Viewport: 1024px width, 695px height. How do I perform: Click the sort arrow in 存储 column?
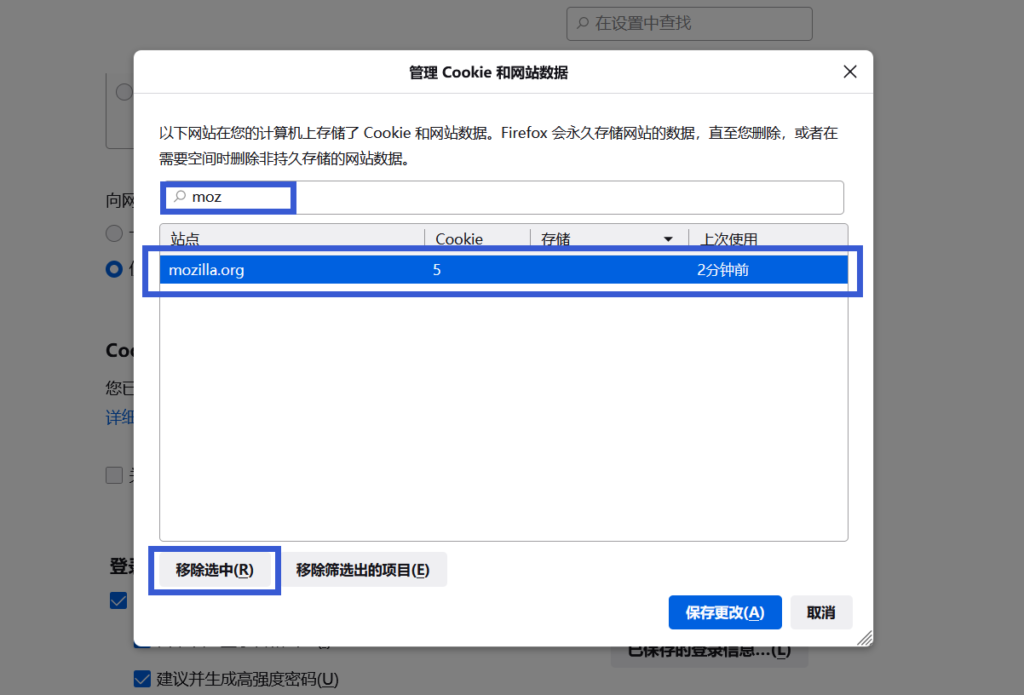click(x=668, y=239)
